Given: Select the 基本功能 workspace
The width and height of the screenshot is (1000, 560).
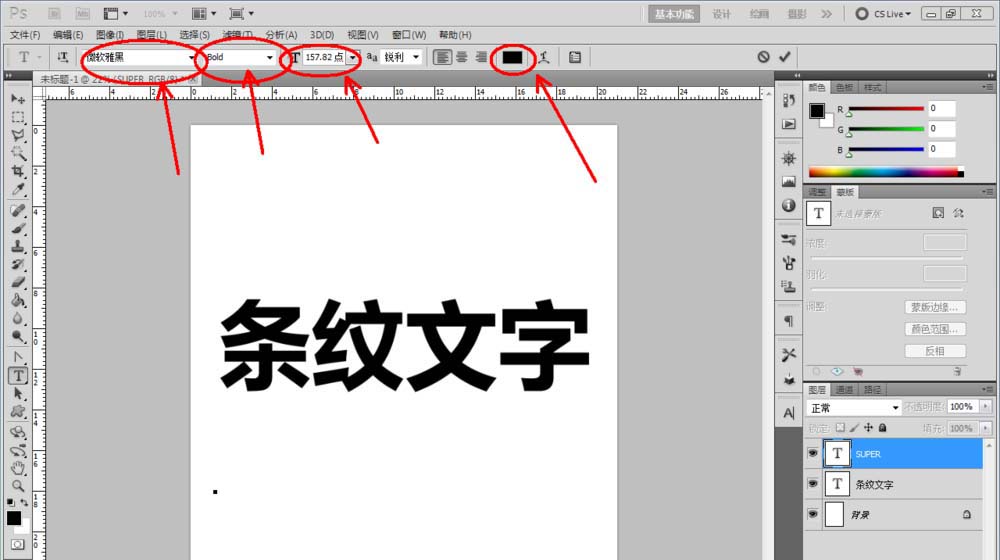Looking at the screenshot, I should (674, 14).
